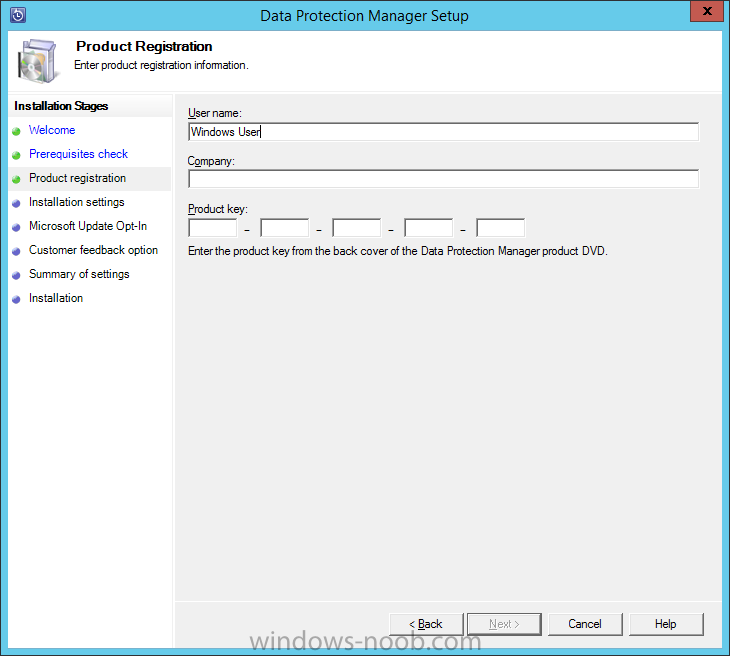Select the Microsoft Update Opt-In stage
730x656 pixels.
tap(88, 226)
